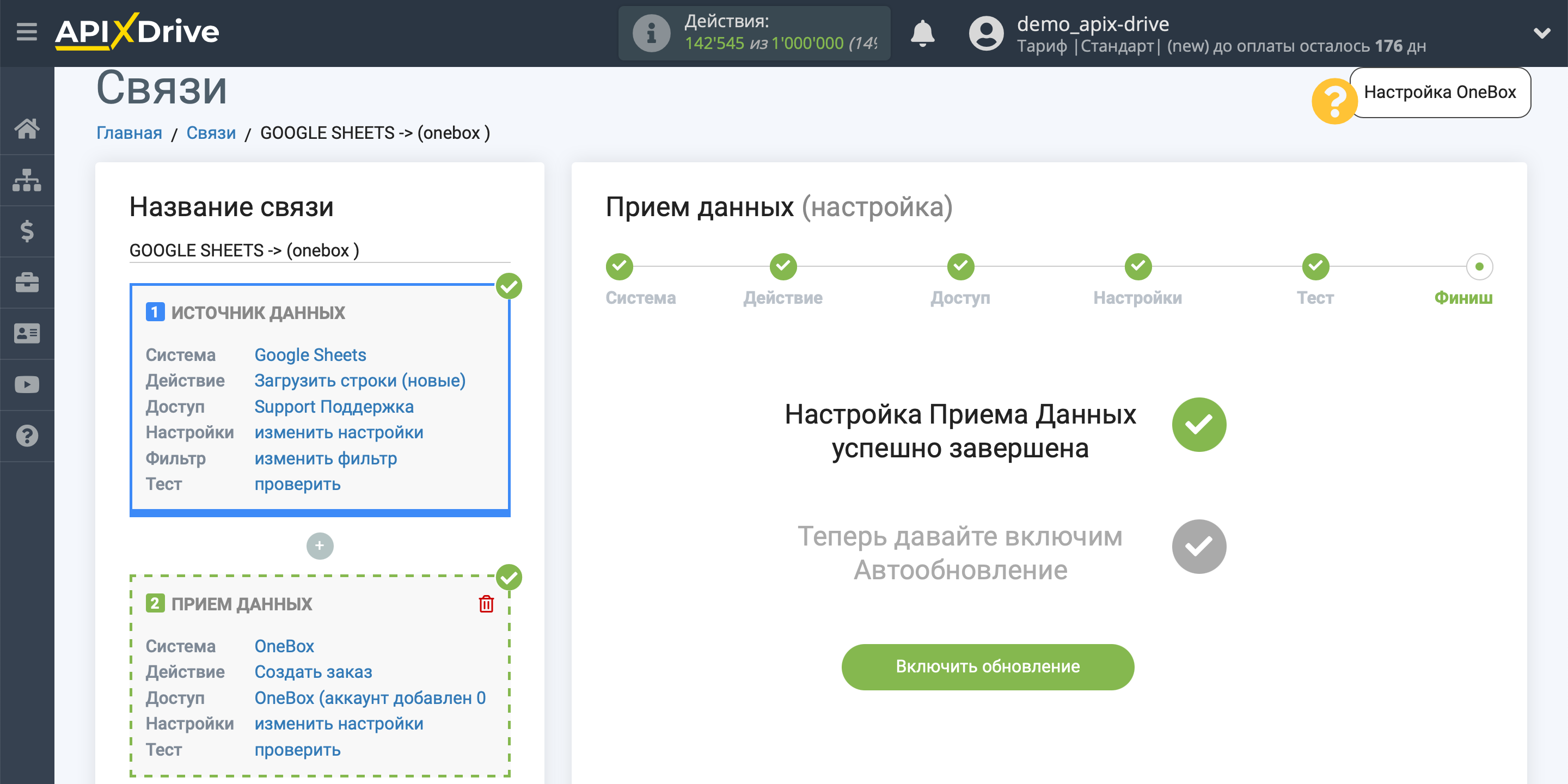Open OneBox (аккаунт добавлен access link
The height and width of the screenshot is (784, 1568).
point(370,697)
